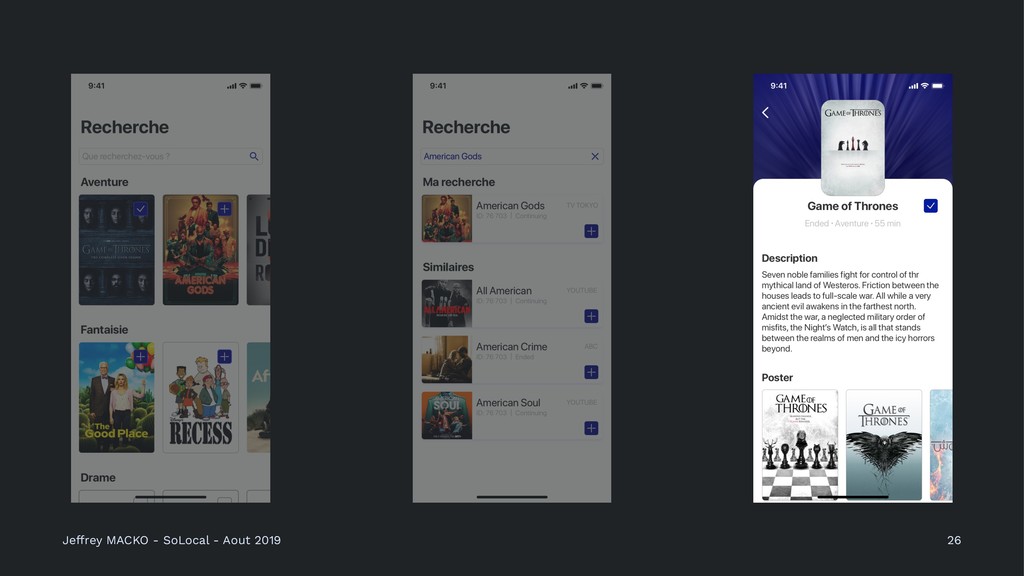Click the Recherche title above American Gods search
Image resolution: width=1024 pixels, height=576 pixels.
(466, 127)
